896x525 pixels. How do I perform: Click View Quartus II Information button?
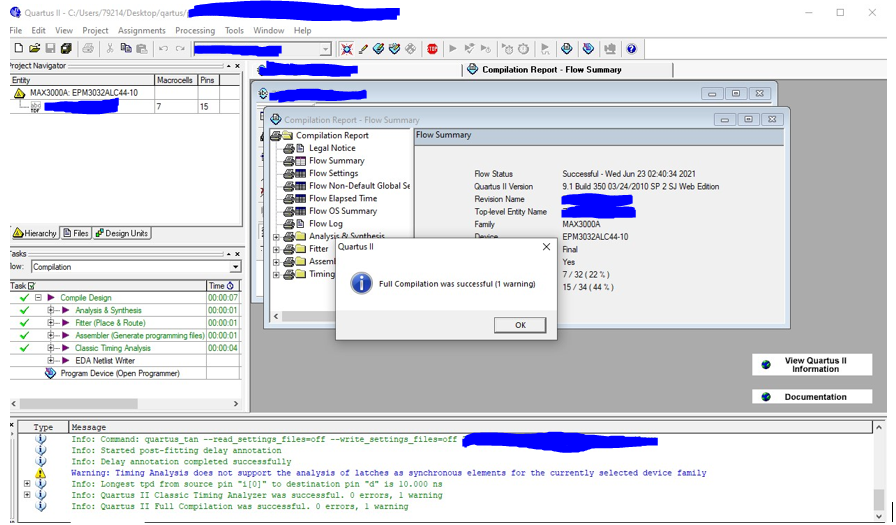click(x=812, y=364)
